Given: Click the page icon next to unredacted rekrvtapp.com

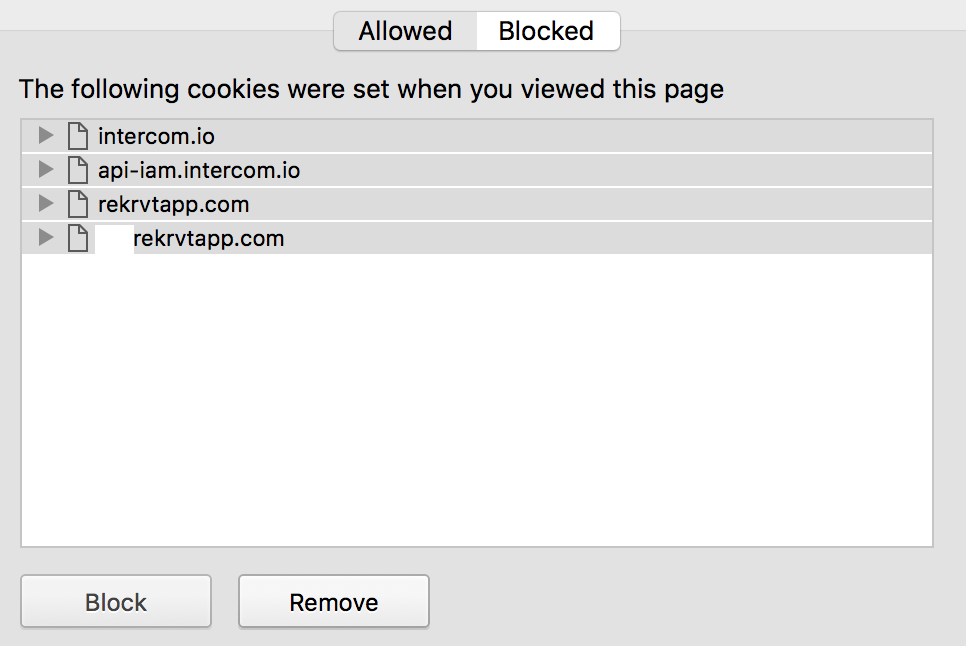Looking at the screenshot, I should (77, 204).
